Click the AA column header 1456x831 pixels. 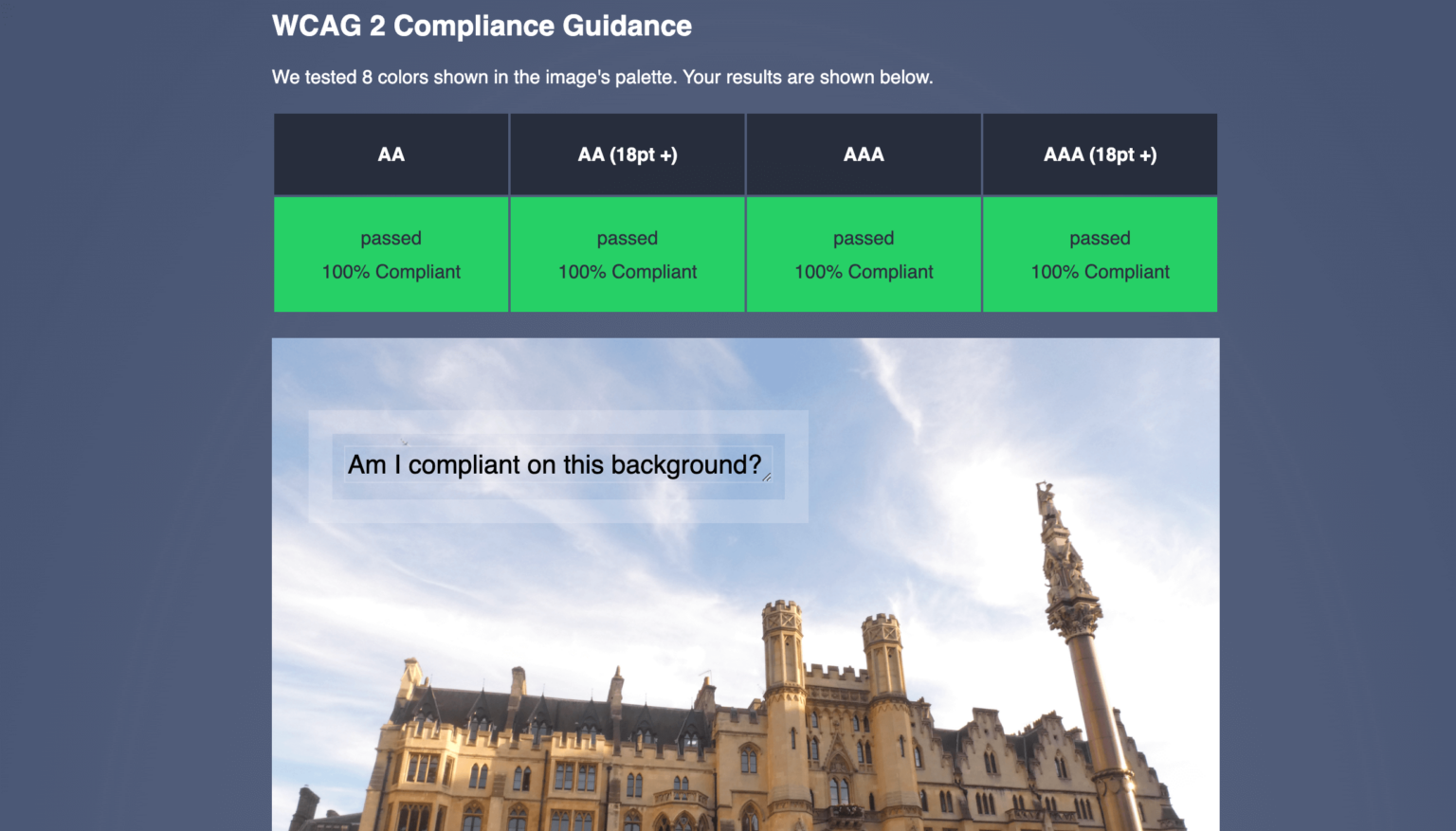[x=391, y=154]
